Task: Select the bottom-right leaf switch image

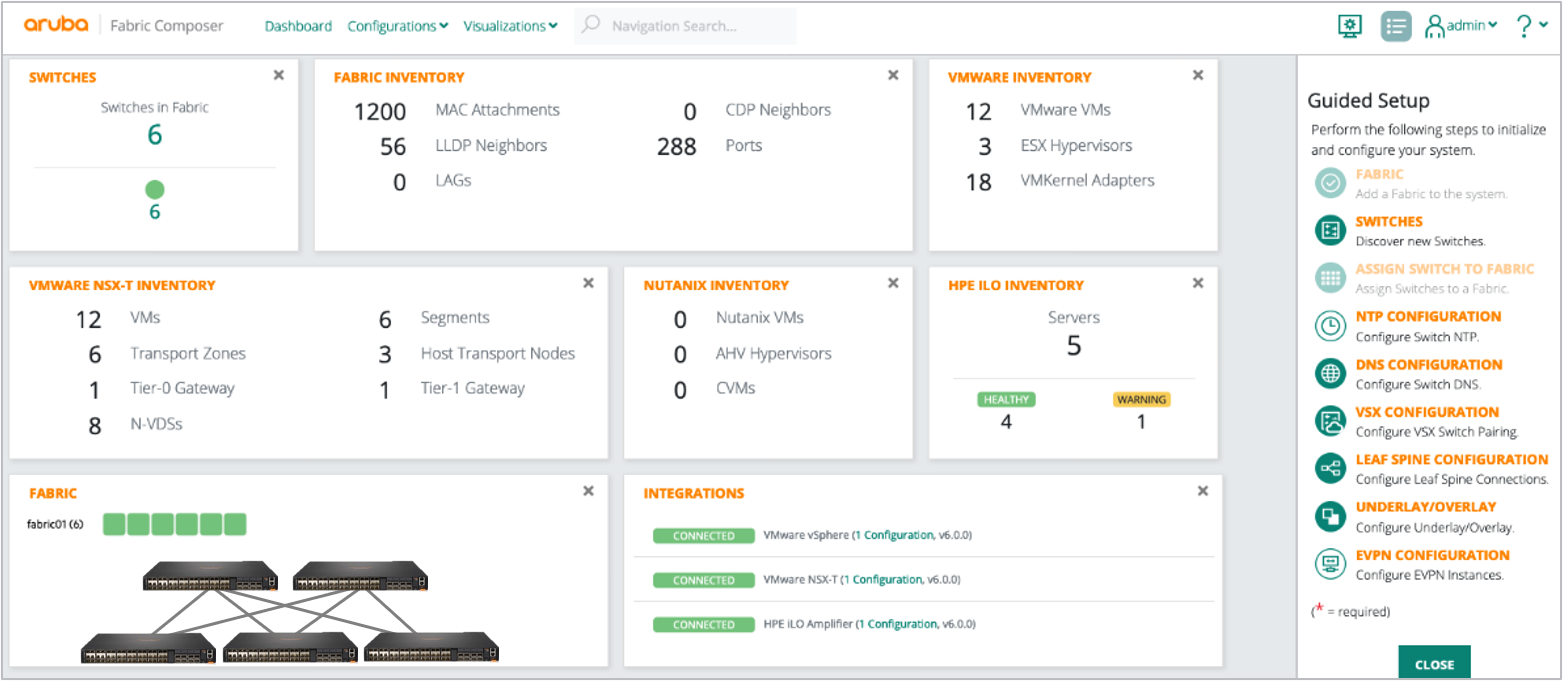Action: tap(431, 647)
